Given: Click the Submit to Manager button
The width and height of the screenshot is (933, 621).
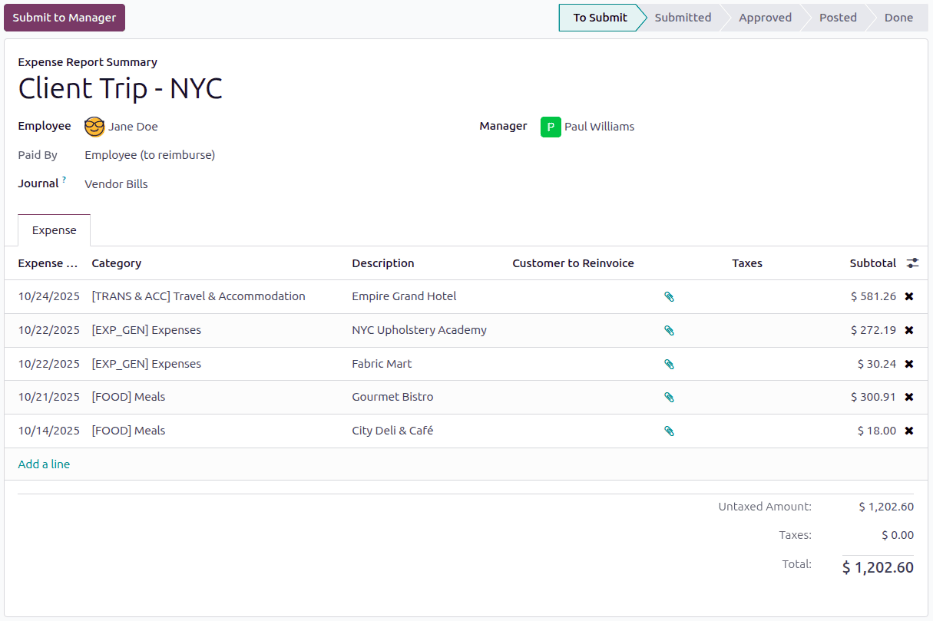Looking at the screenshot, I should 65,18.
